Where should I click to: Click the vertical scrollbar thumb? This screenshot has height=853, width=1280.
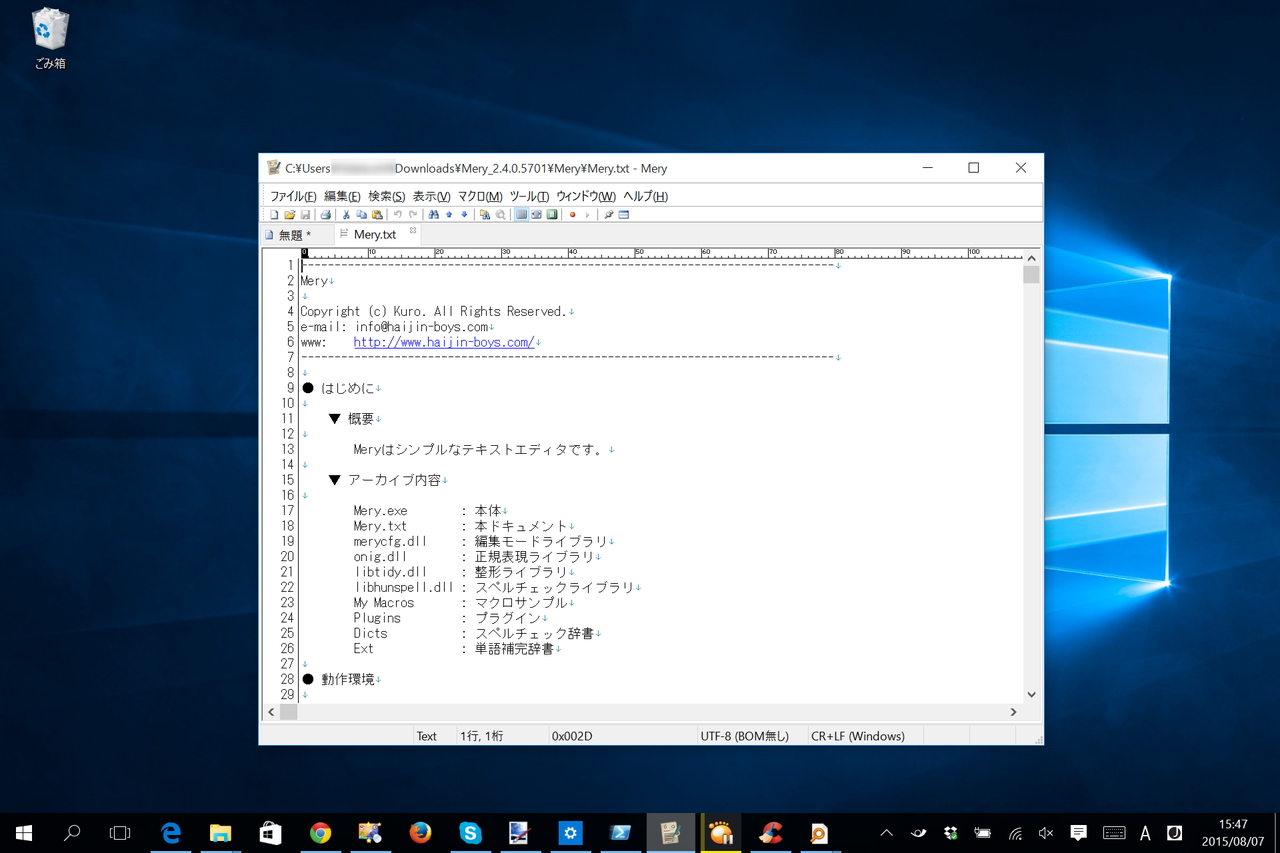coord(1031,275)
